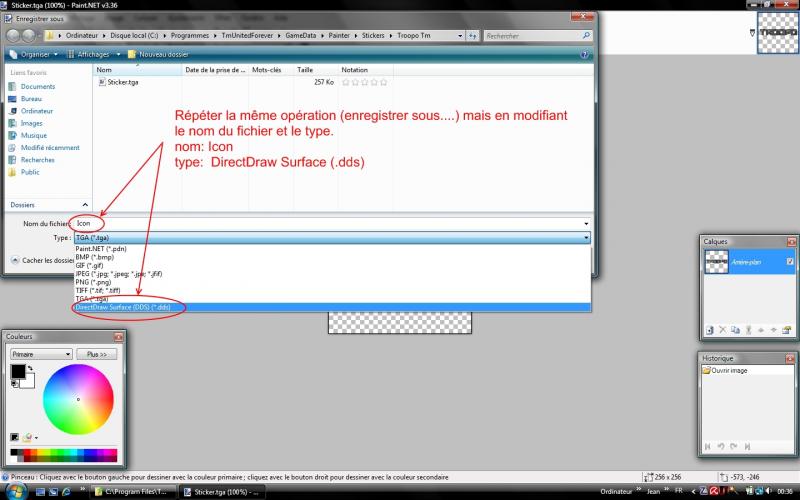The image size is (800, 500).
Task: Launch Internet Explorer from quick launch
Action: [x=66, y=492]
